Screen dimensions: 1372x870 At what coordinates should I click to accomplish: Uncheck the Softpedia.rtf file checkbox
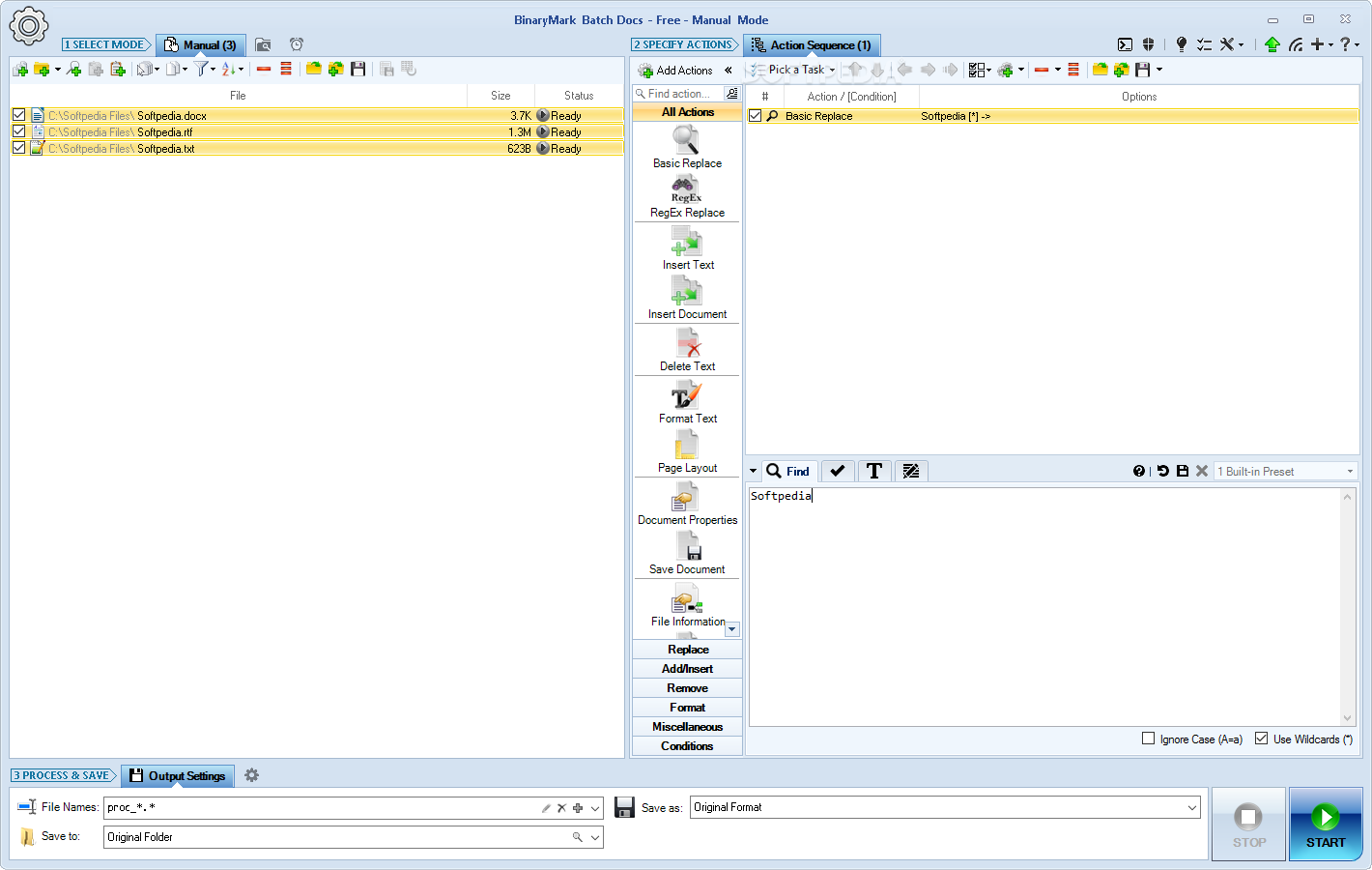click(x=18, y=131)
